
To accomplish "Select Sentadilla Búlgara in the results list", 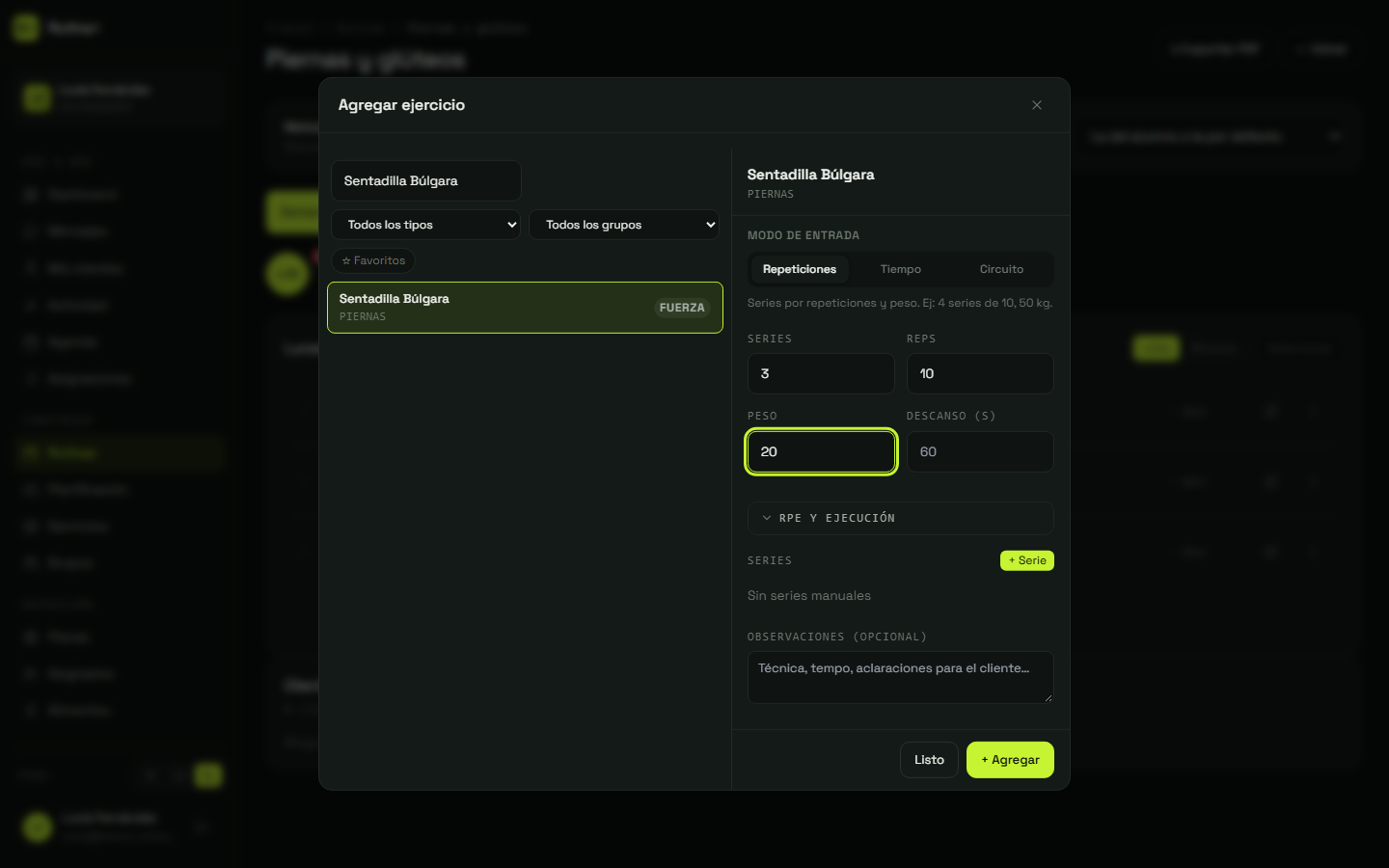I will click(x=525, y=308).
